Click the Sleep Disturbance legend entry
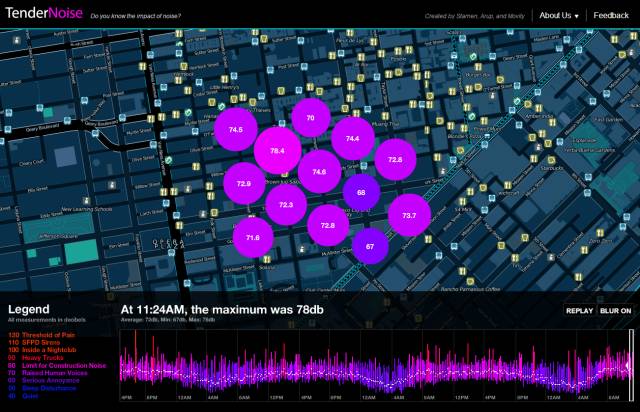The height and width of the screenshot is (412, 640). pyautogui.click(x=42, y=388)
